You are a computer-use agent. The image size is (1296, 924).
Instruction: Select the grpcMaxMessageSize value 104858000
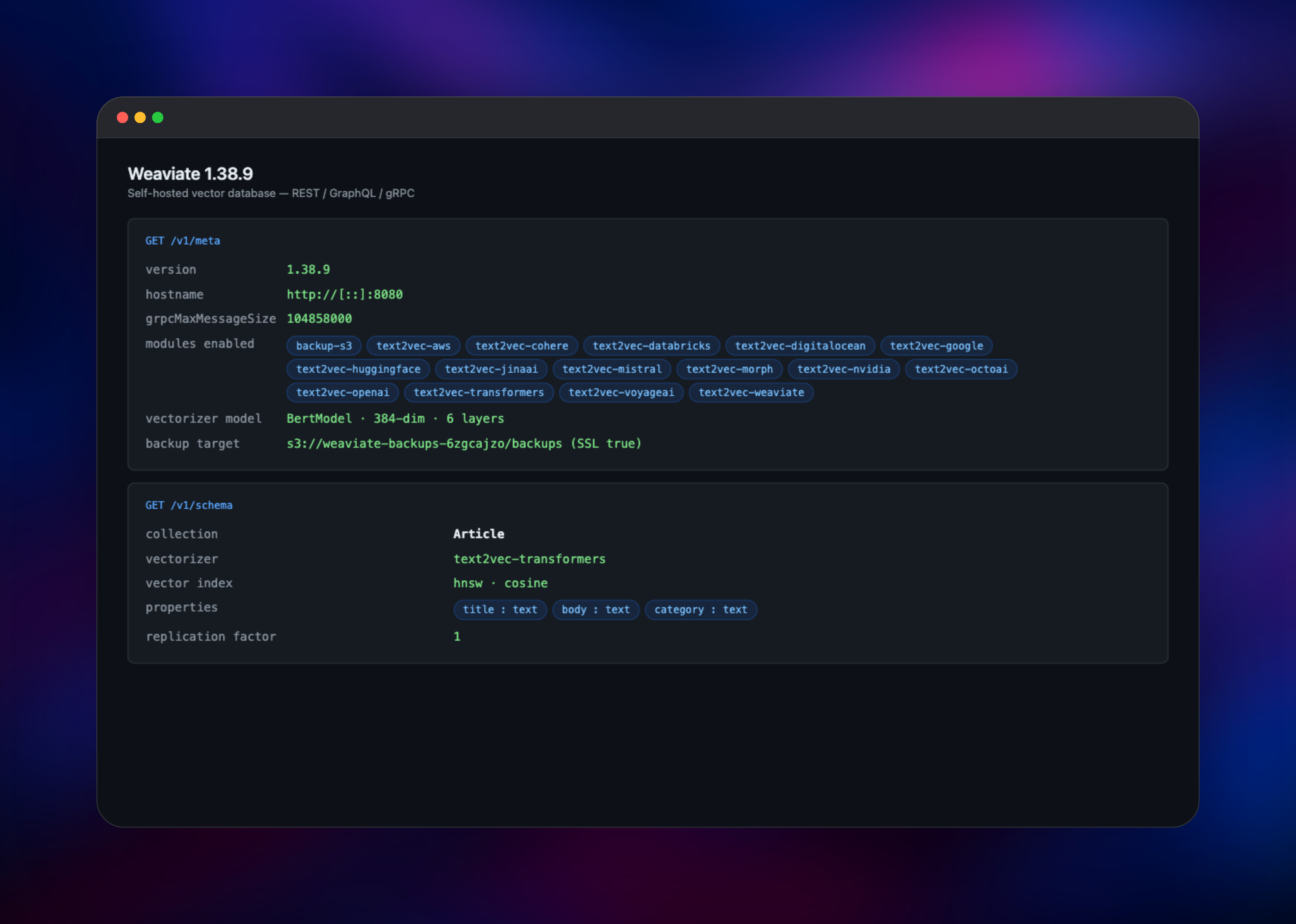click(319, 319)
